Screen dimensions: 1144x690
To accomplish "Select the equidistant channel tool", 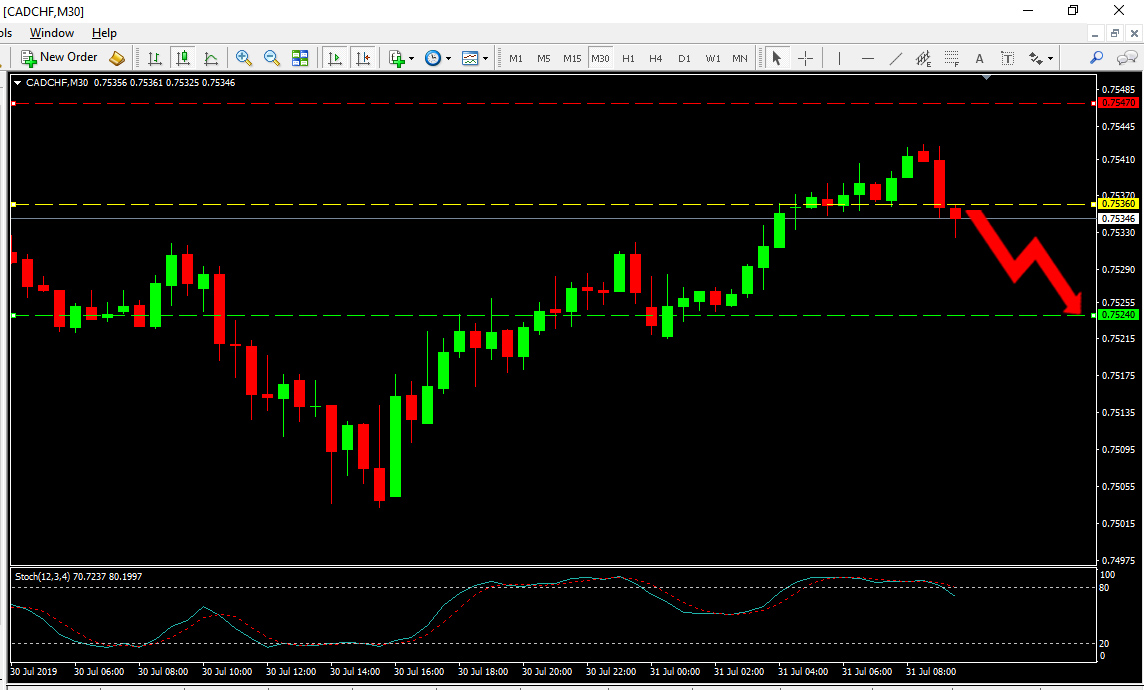I will tap(924, 58).
